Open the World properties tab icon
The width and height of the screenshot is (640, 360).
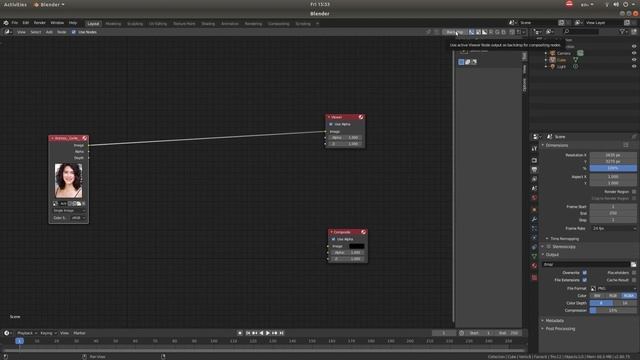[534, 198]
